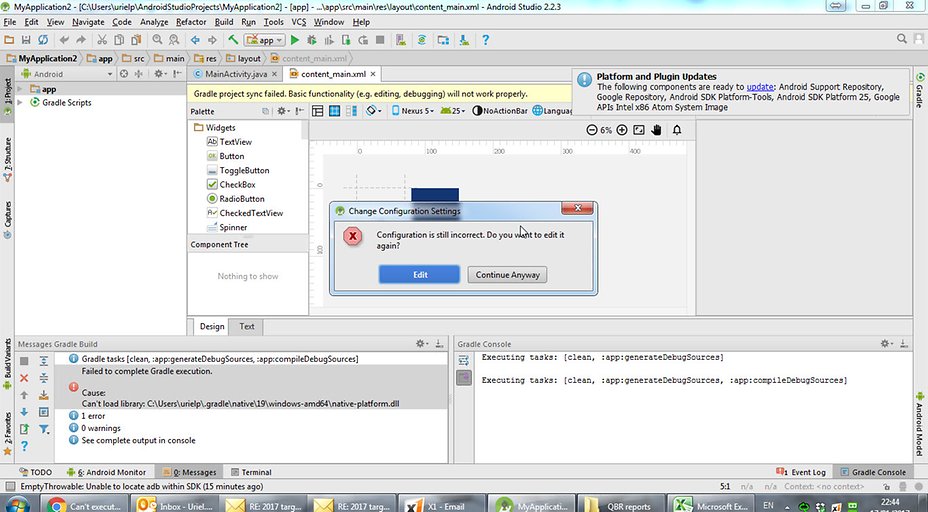
Task: Click the Replace magnifier icon
Action: click(x=174, y=40)
